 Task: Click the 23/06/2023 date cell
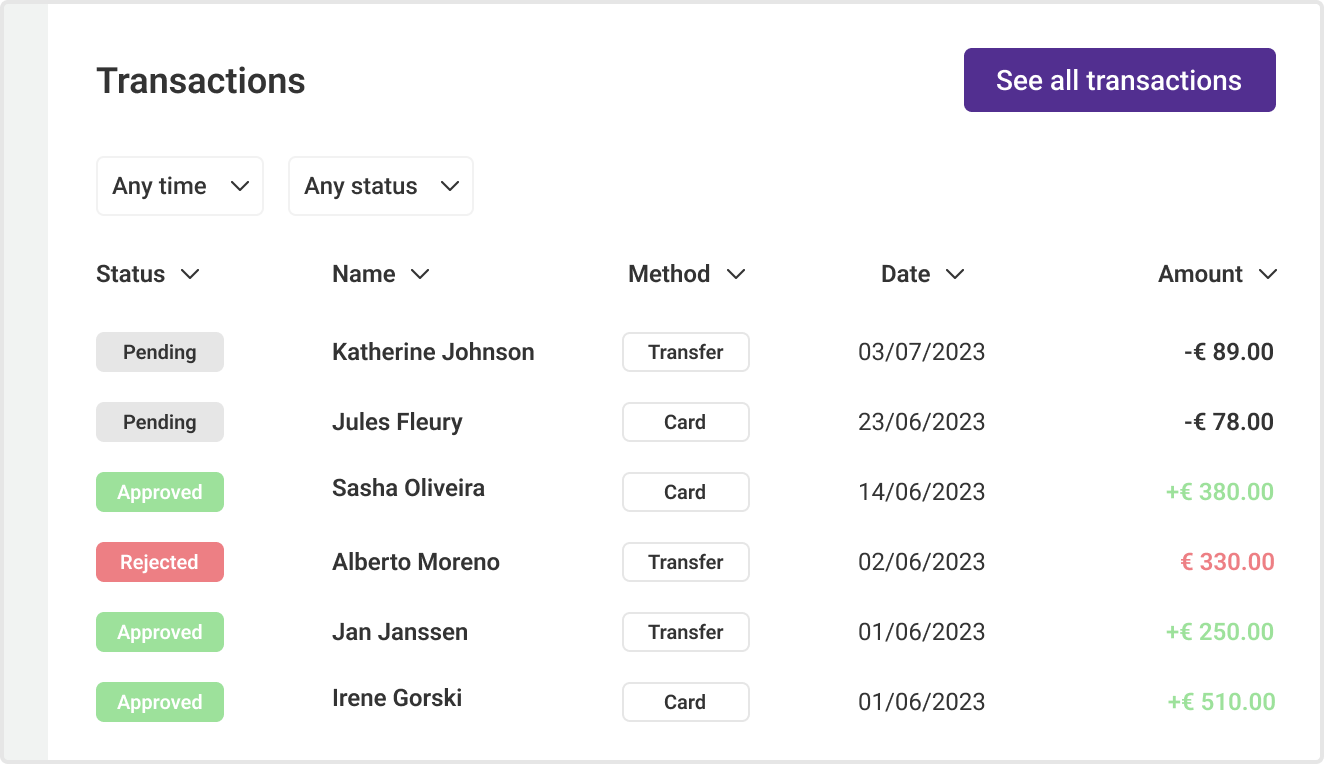[x=921, y=422]
